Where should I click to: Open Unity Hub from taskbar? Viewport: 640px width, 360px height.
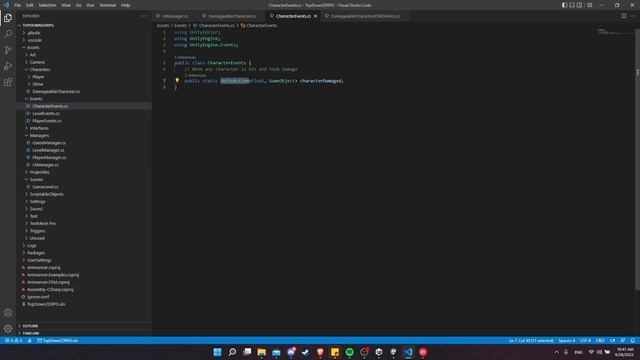click(x=379, y=352)
